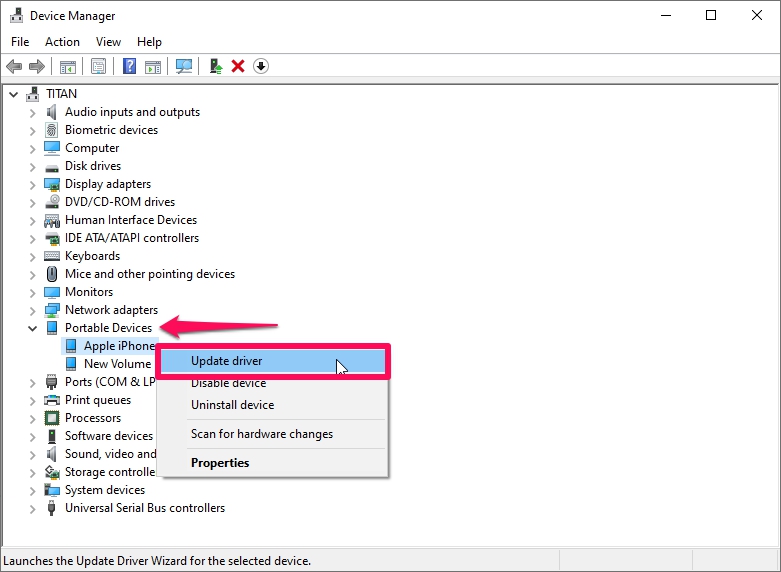The image size is (781, 572).
Task: Click the New Volume device icon
Action: (71, 364)
